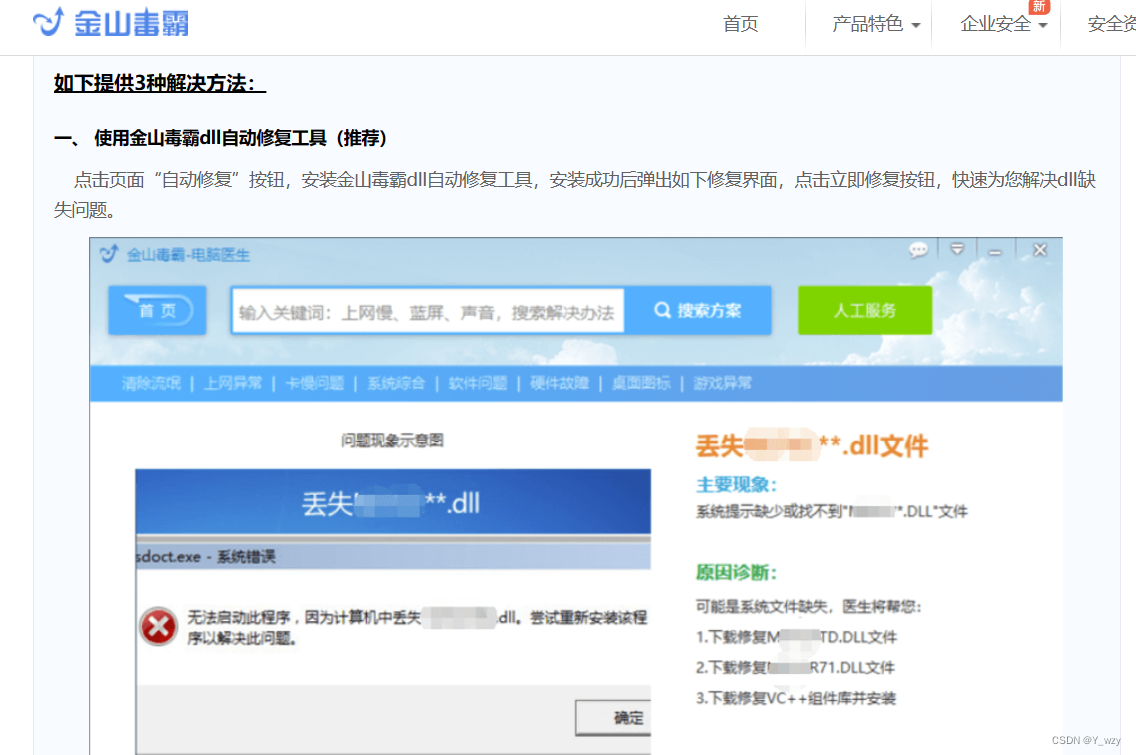
Task: Click the 新 badge on 企业安全
Action: point(1039,8)
